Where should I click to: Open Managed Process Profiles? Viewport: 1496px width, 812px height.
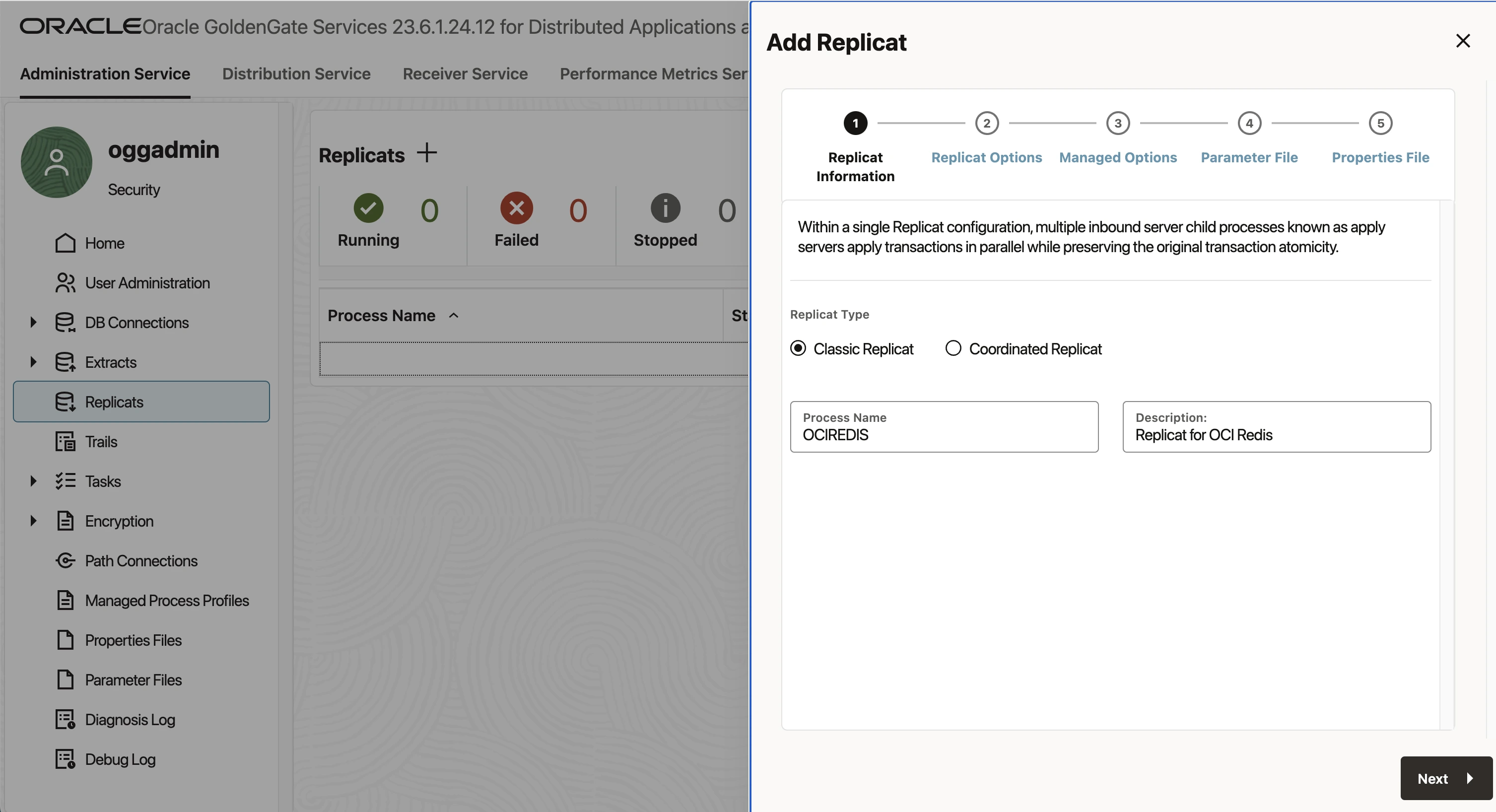[x=167, y=601]
